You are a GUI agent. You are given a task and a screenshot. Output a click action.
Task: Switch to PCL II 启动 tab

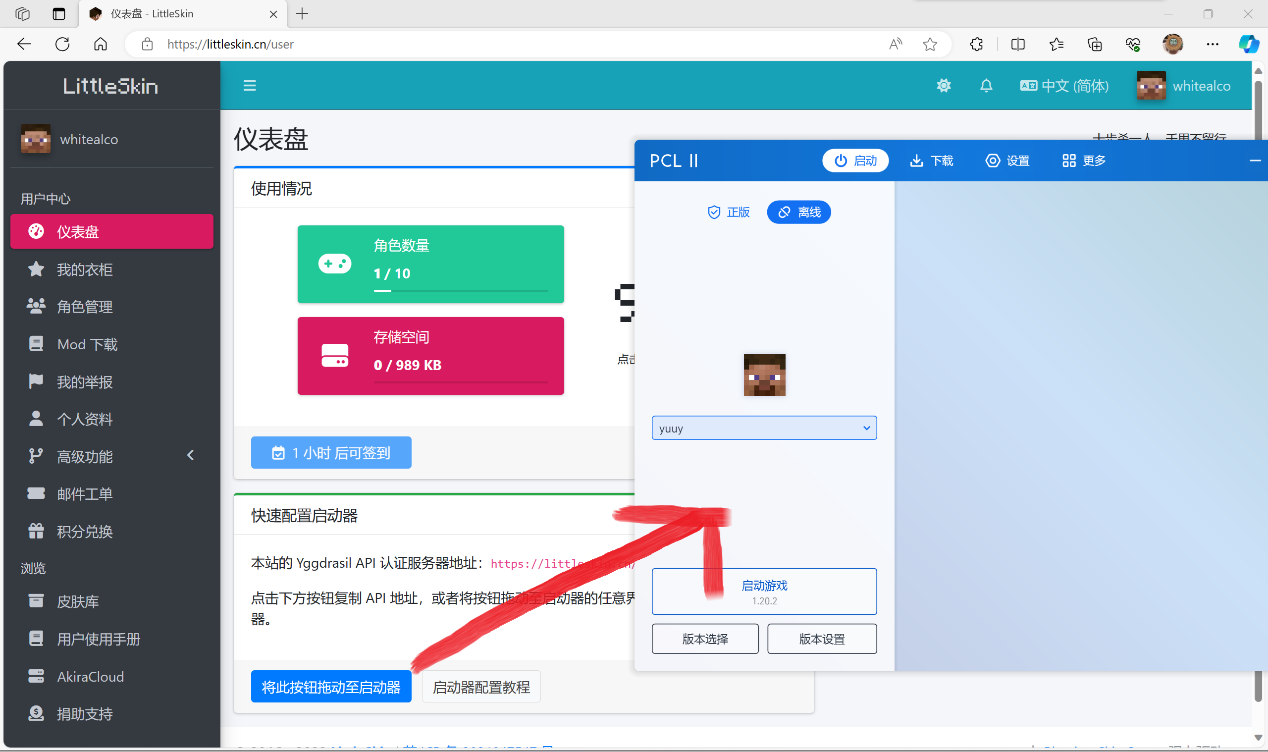[856, 160]
